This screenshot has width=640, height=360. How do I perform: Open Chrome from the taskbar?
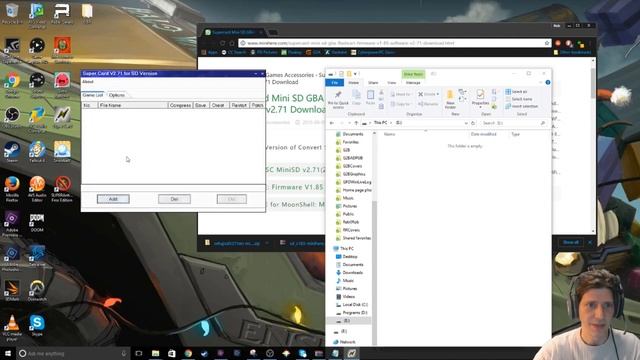[x=188, y=353]
